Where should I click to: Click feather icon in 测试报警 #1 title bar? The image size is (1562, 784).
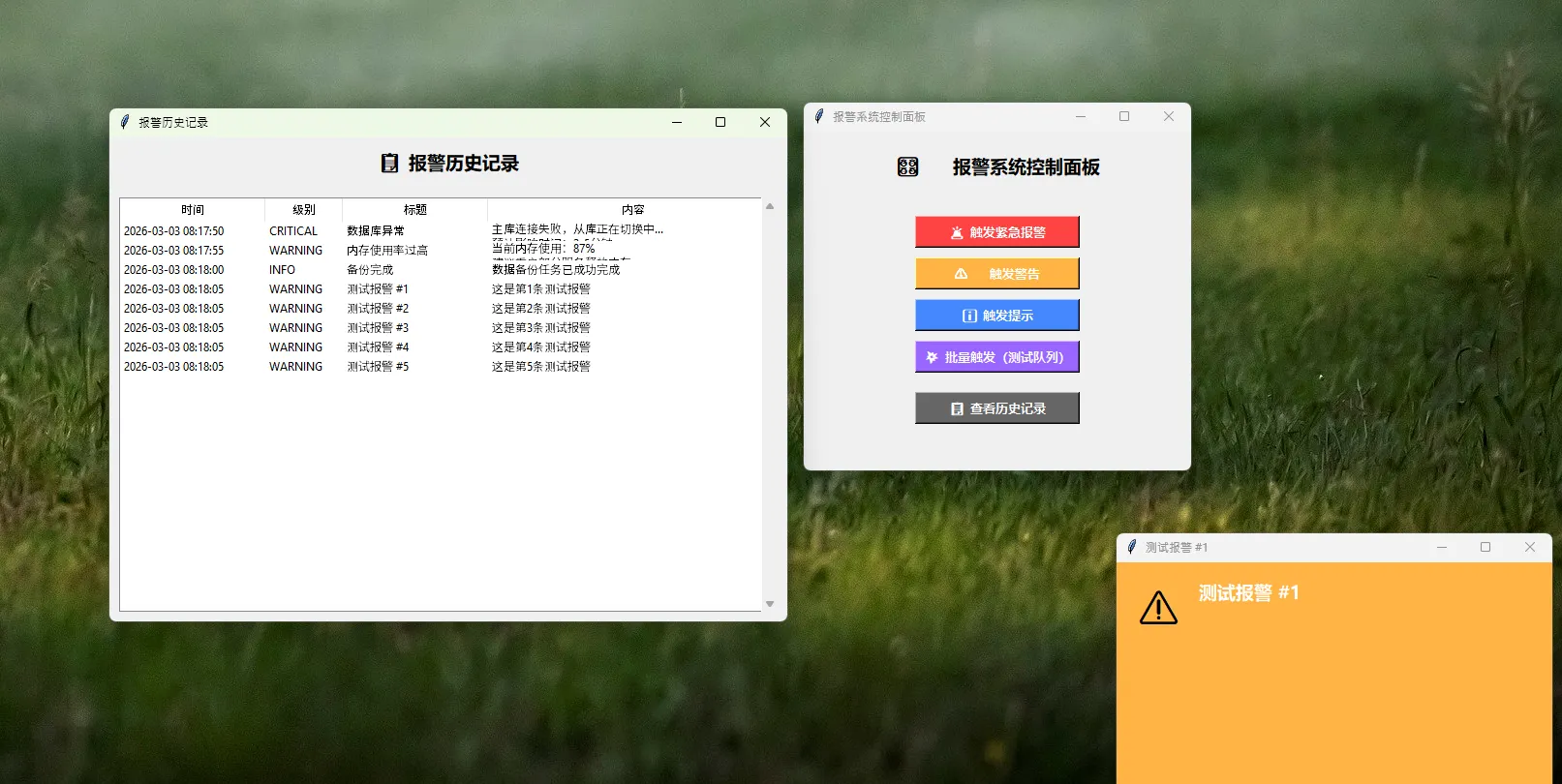pos(1132,547)
